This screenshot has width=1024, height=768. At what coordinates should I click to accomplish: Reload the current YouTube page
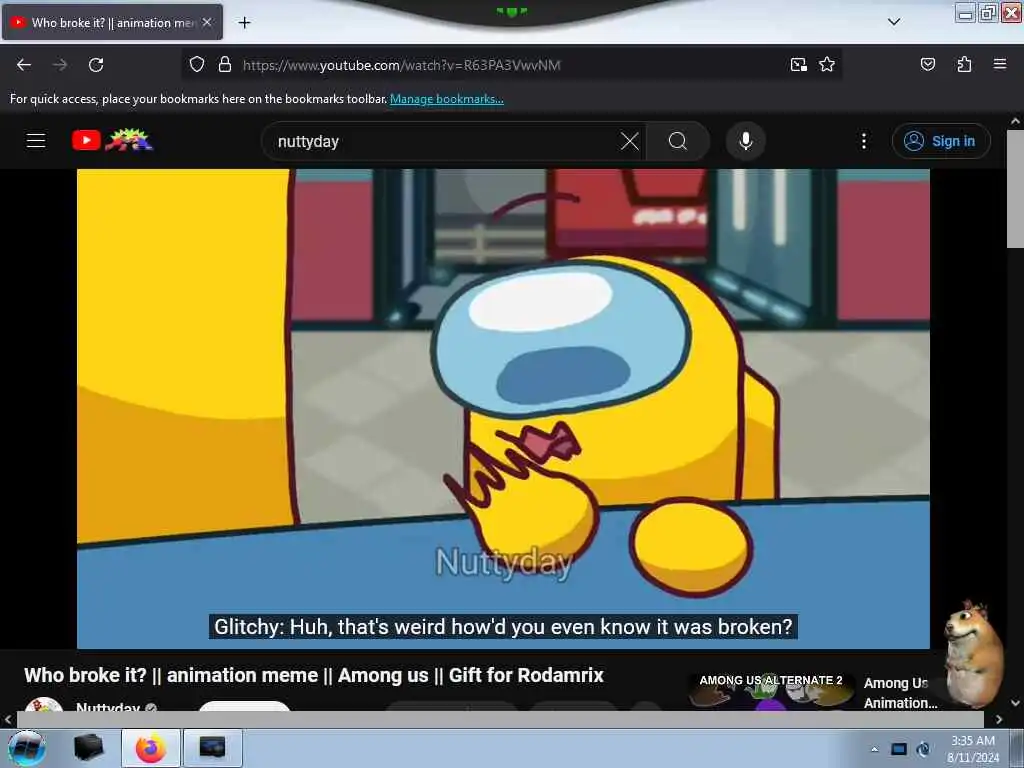(96, 65)
